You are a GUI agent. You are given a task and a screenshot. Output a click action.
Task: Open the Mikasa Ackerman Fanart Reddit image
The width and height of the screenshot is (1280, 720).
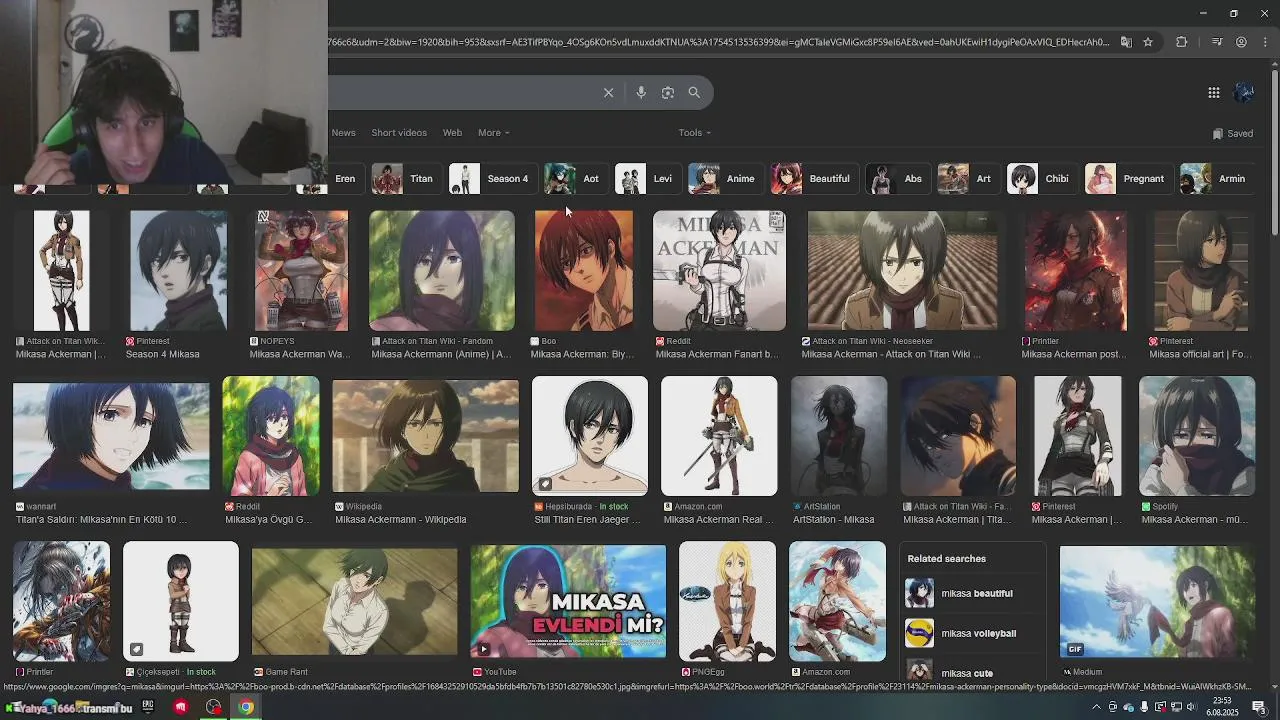click(x=719, y=270)
